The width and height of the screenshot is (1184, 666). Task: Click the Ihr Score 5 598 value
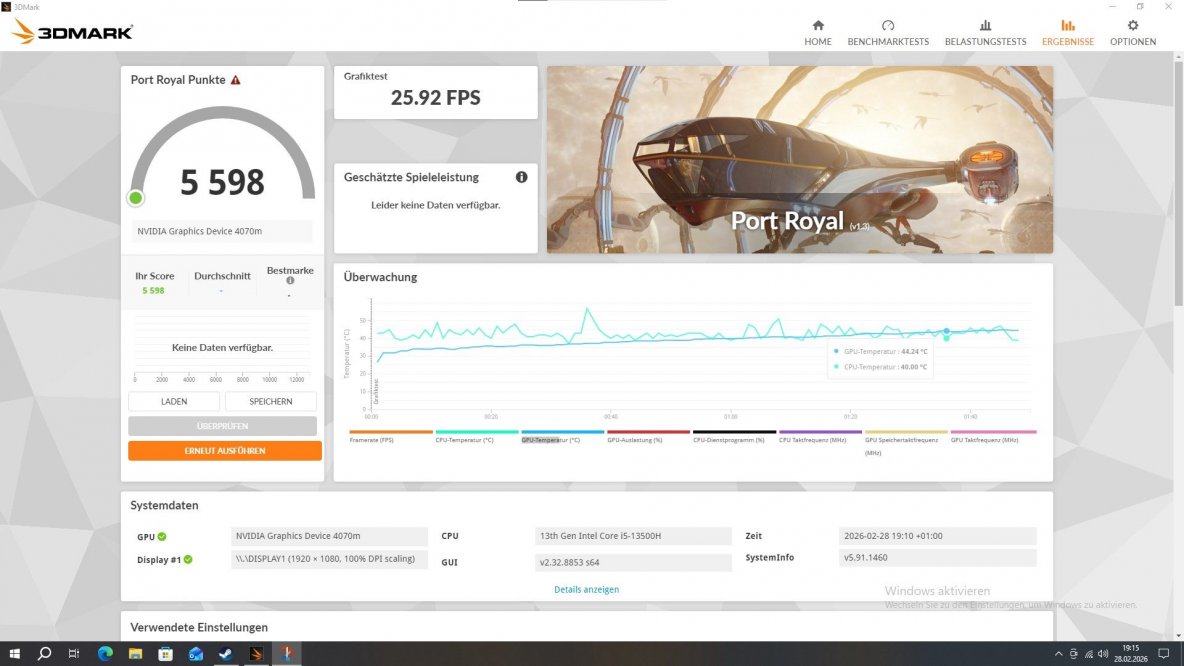[153, 291]
